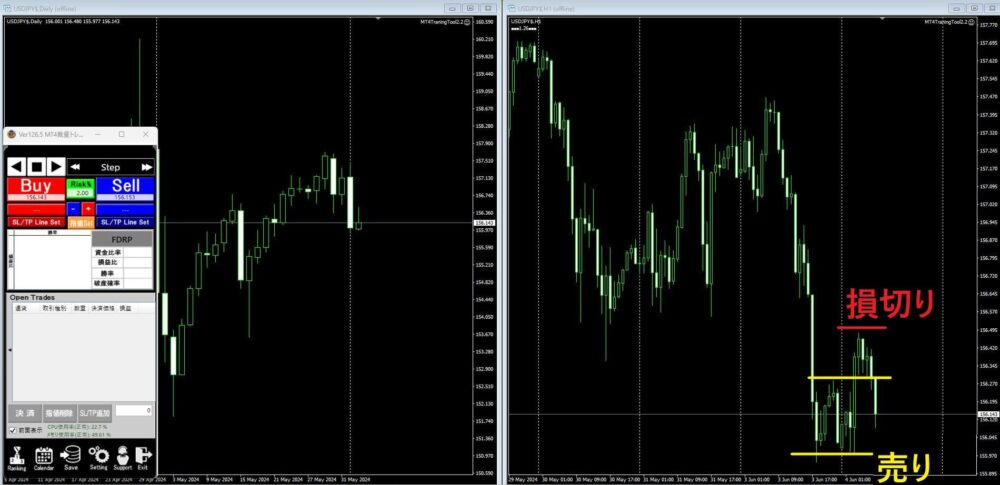Click the 決済価格 column header

point(104,308)
